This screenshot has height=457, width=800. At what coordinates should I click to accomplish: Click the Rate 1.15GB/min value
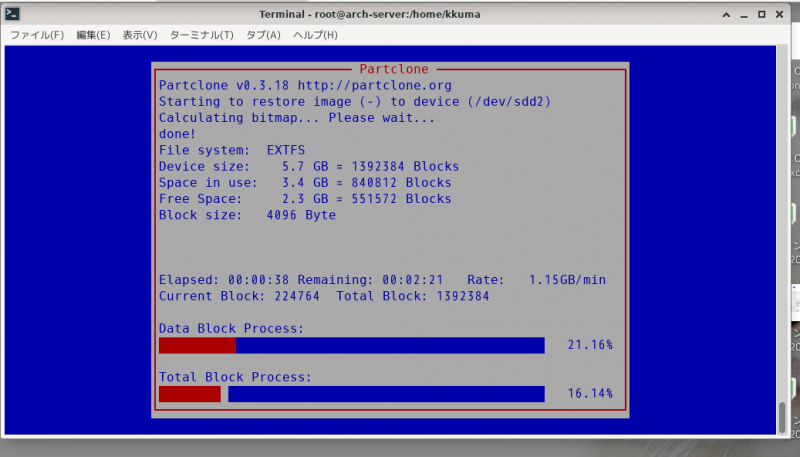(566, 280)
